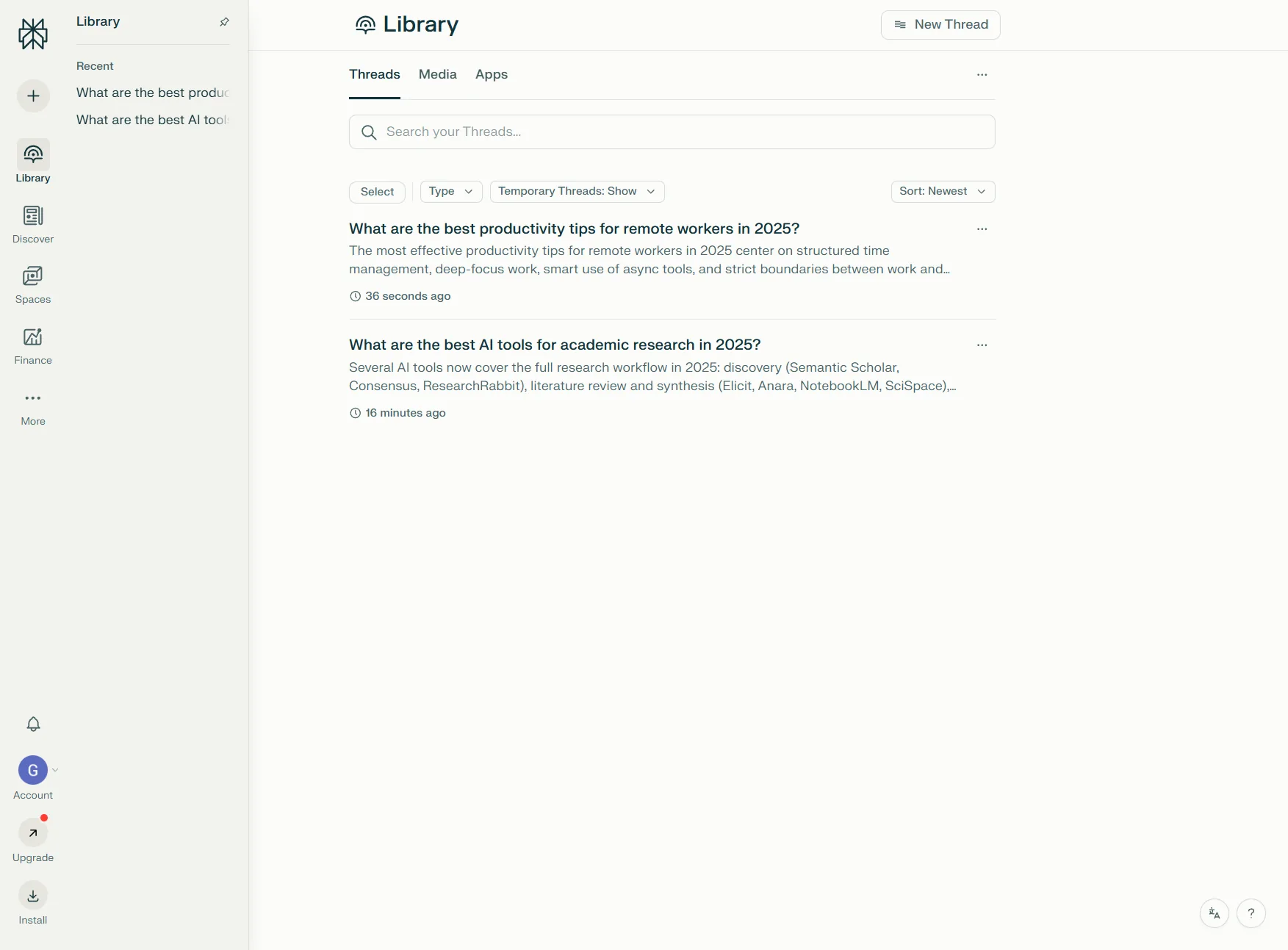1288x950 pixels.
Task: Open the Discover section
Action: point(33,224)
